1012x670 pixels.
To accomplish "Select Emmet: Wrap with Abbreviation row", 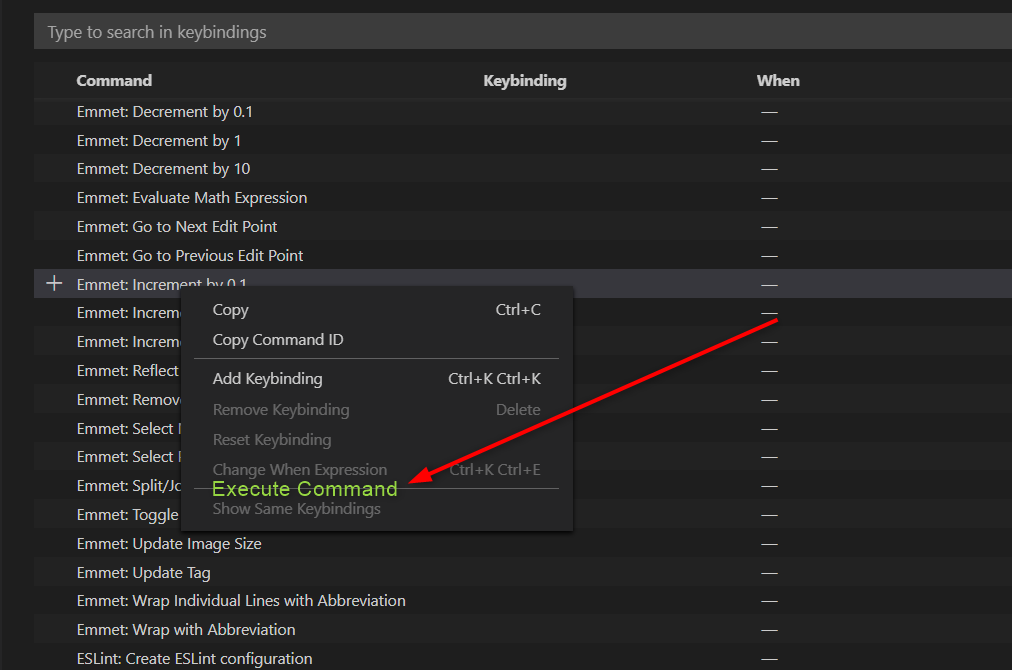I will point(523,629).
